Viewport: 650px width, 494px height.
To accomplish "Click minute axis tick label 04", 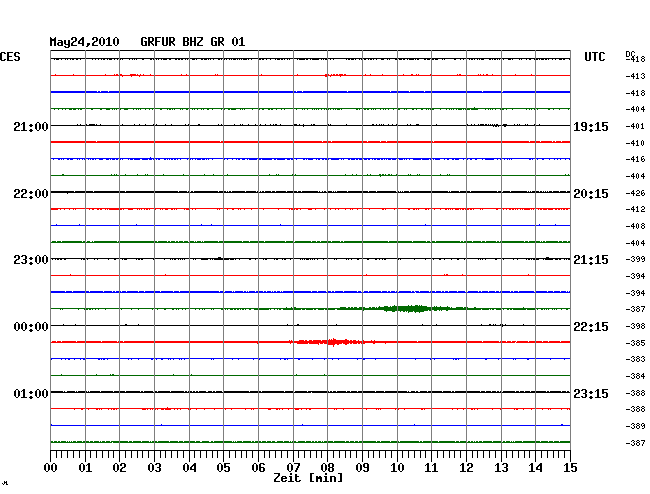I will click(x=189, y=468).
